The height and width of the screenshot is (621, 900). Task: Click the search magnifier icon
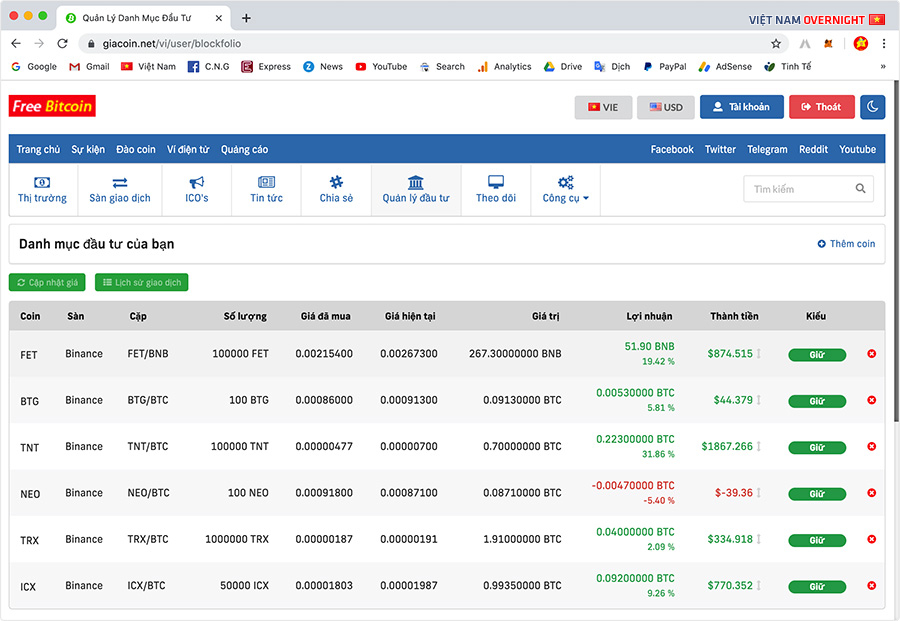[x=861, y=189]
